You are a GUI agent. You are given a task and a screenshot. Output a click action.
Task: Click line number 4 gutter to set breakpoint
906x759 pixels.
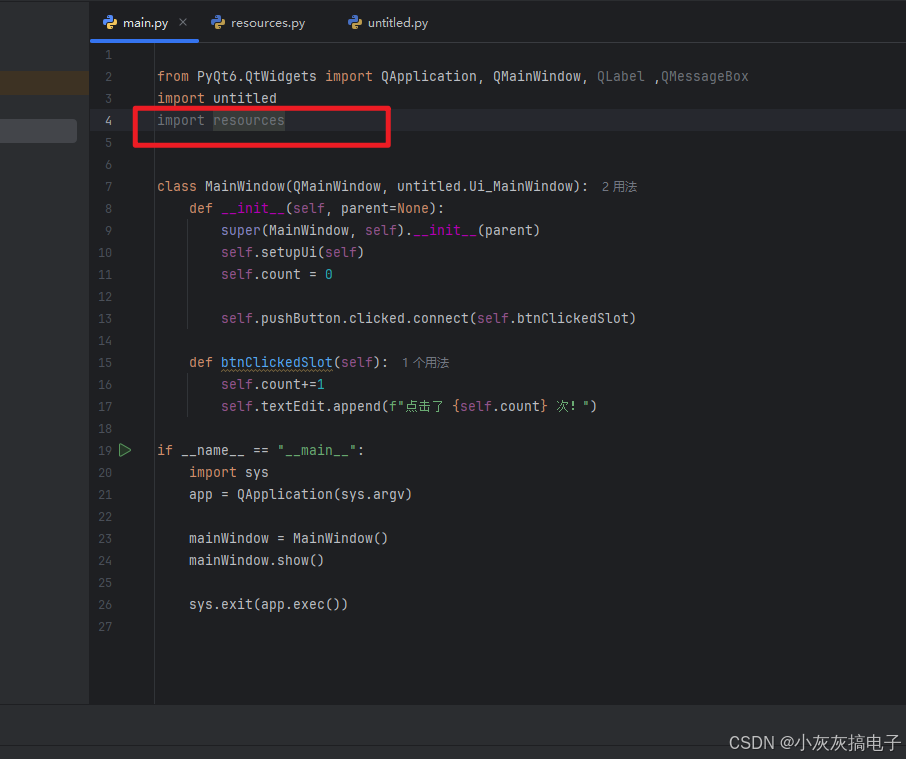108,120
